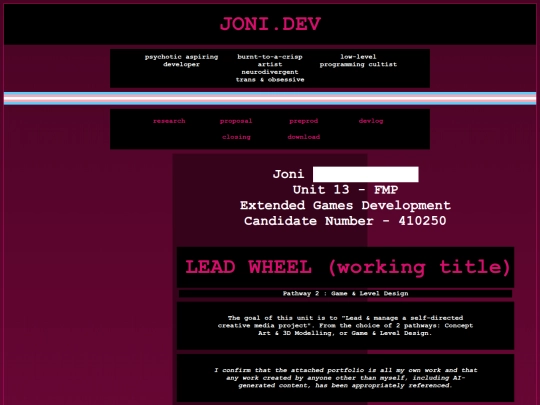Select 'Candidate Number - 410250' text
The height and width of the screenshot is (405, 540).
345,221
